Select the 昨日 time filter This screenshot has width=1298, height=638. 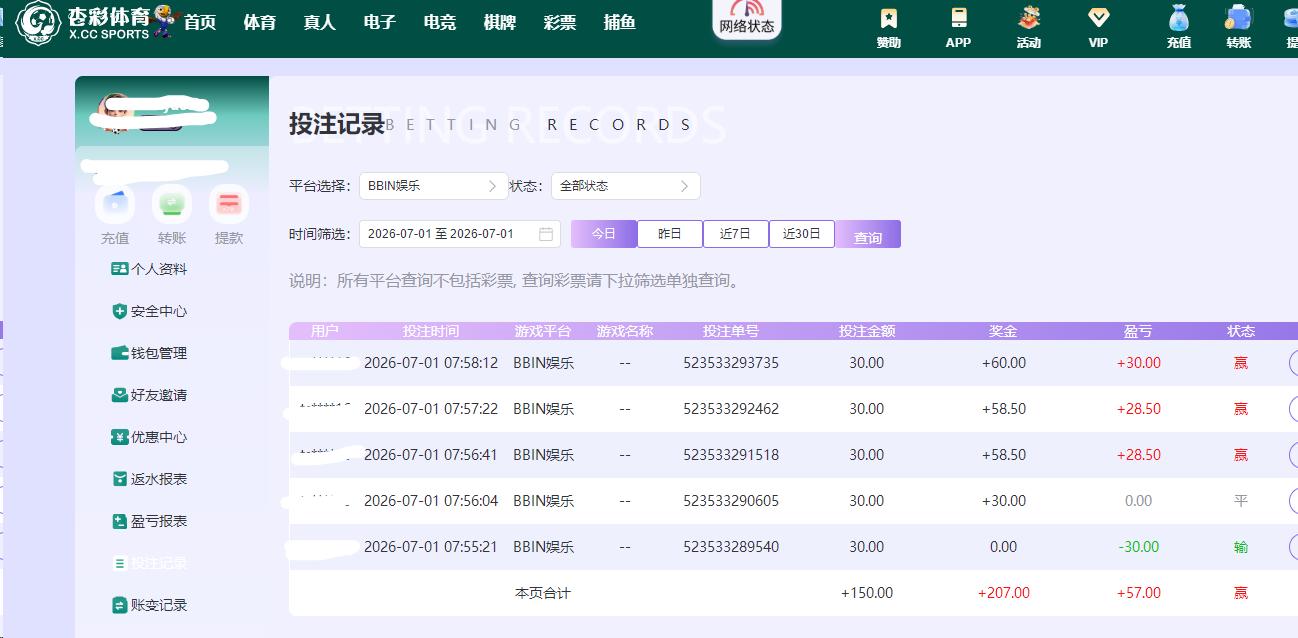670,234
